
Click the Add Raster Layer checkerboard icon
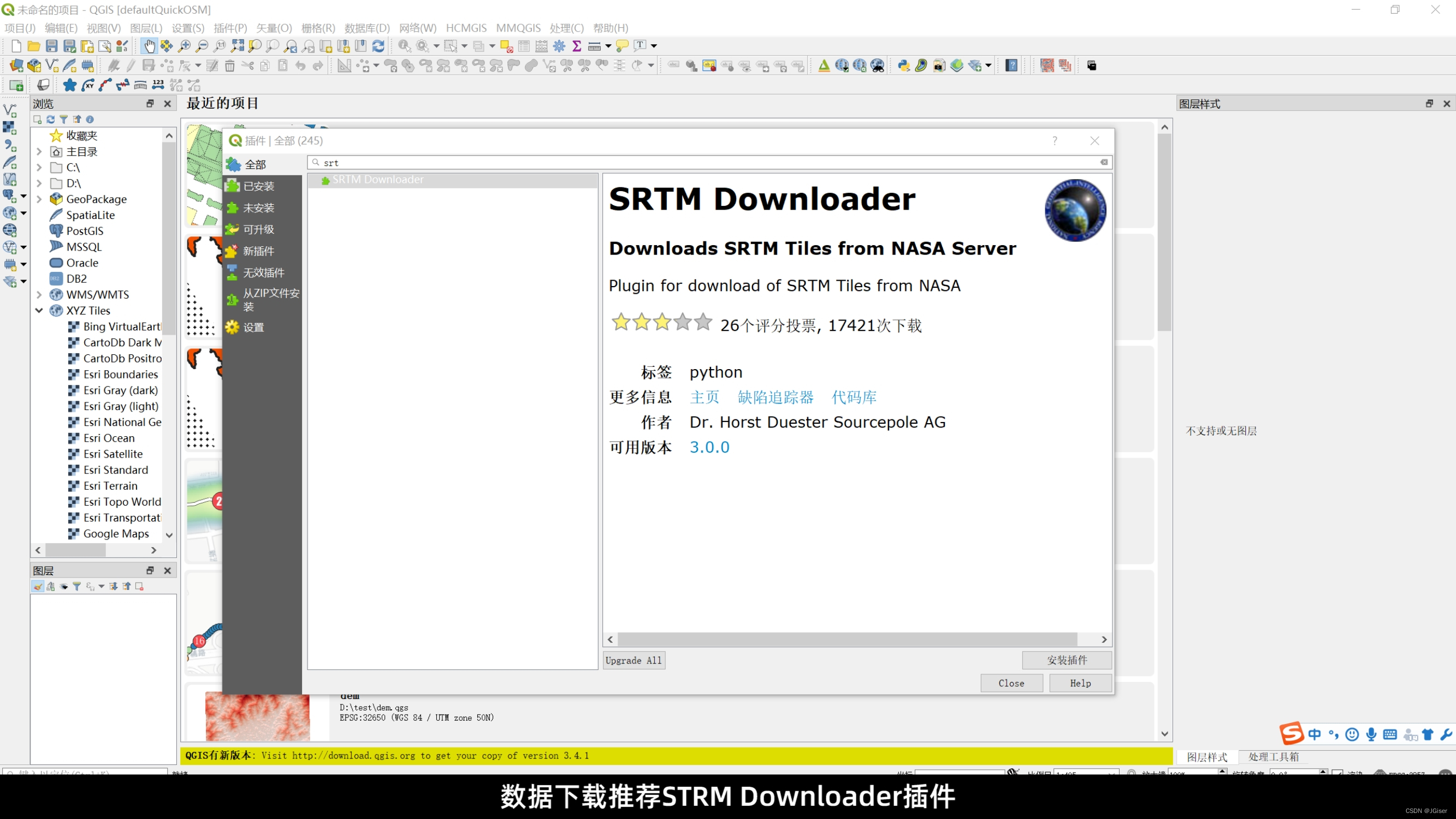click(10, 128)
